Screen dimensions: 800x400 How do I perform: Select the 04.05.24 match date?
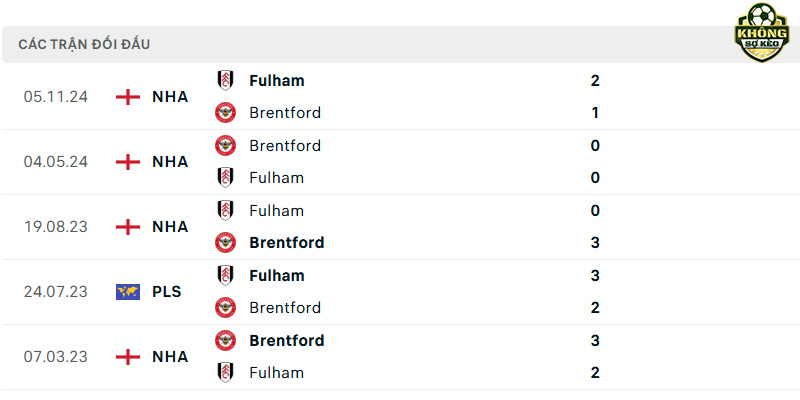tap(56, 162)
